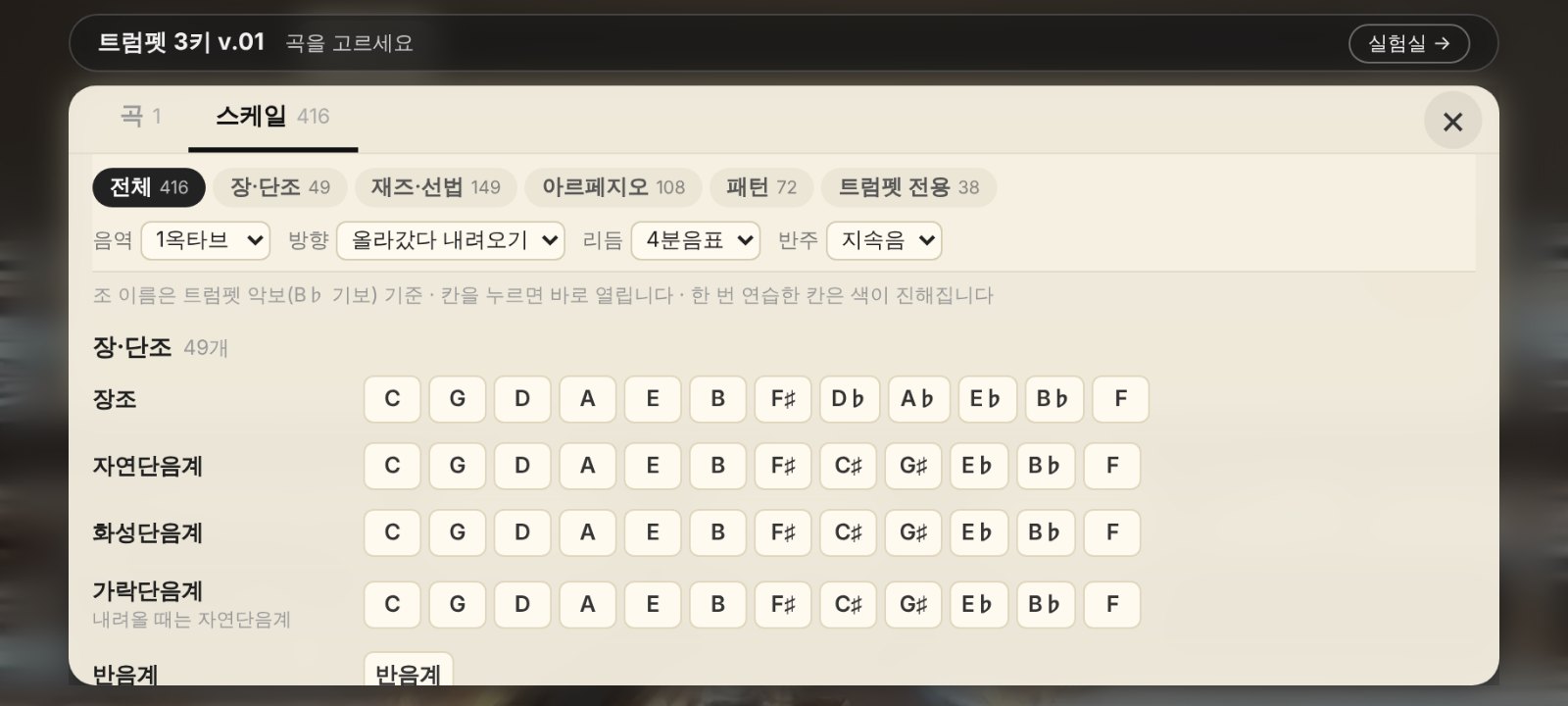Switch to the 곡 tab
The image size is (1568, 706).
point(140,117)
